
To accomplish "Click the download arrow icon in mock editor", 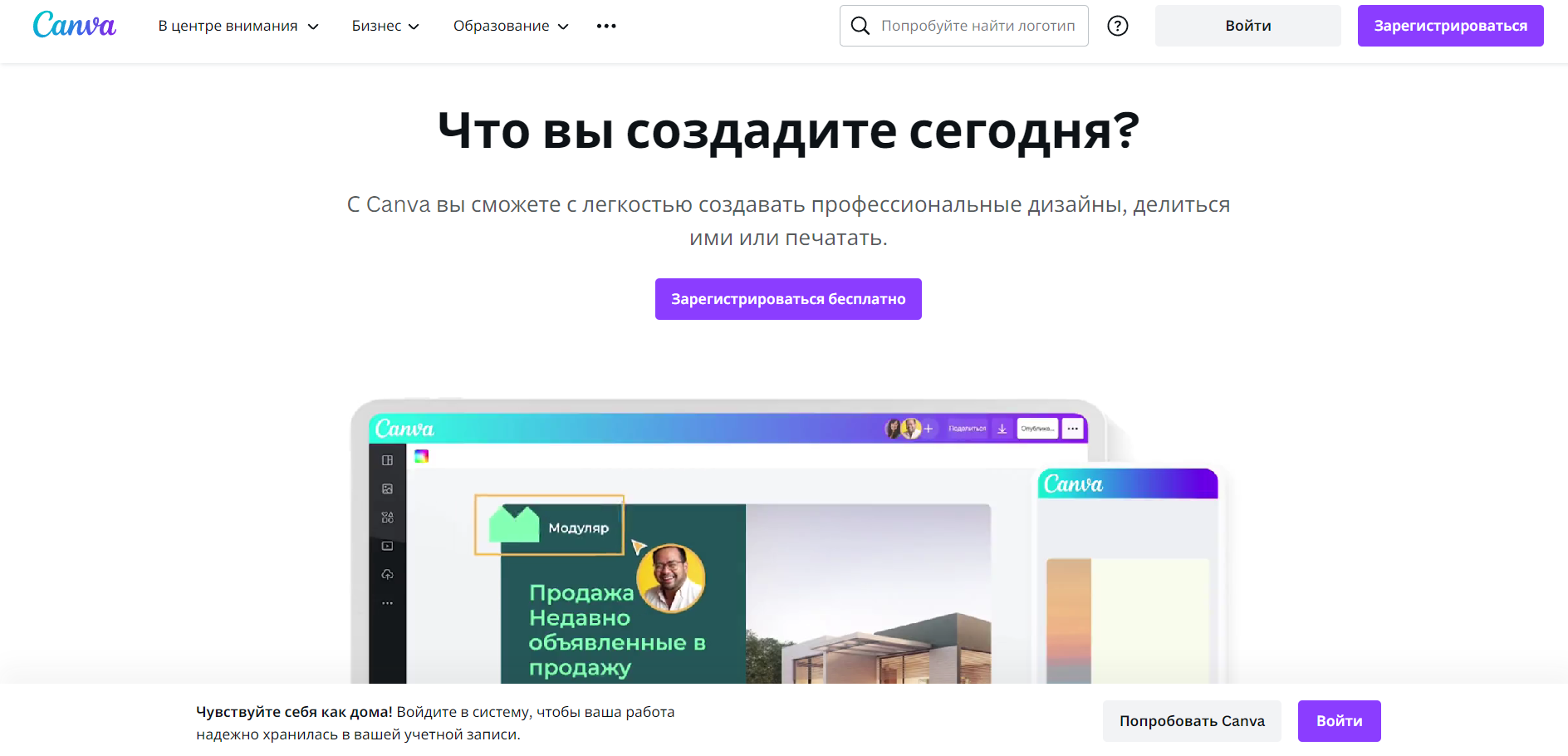I will pos(1002,429).
